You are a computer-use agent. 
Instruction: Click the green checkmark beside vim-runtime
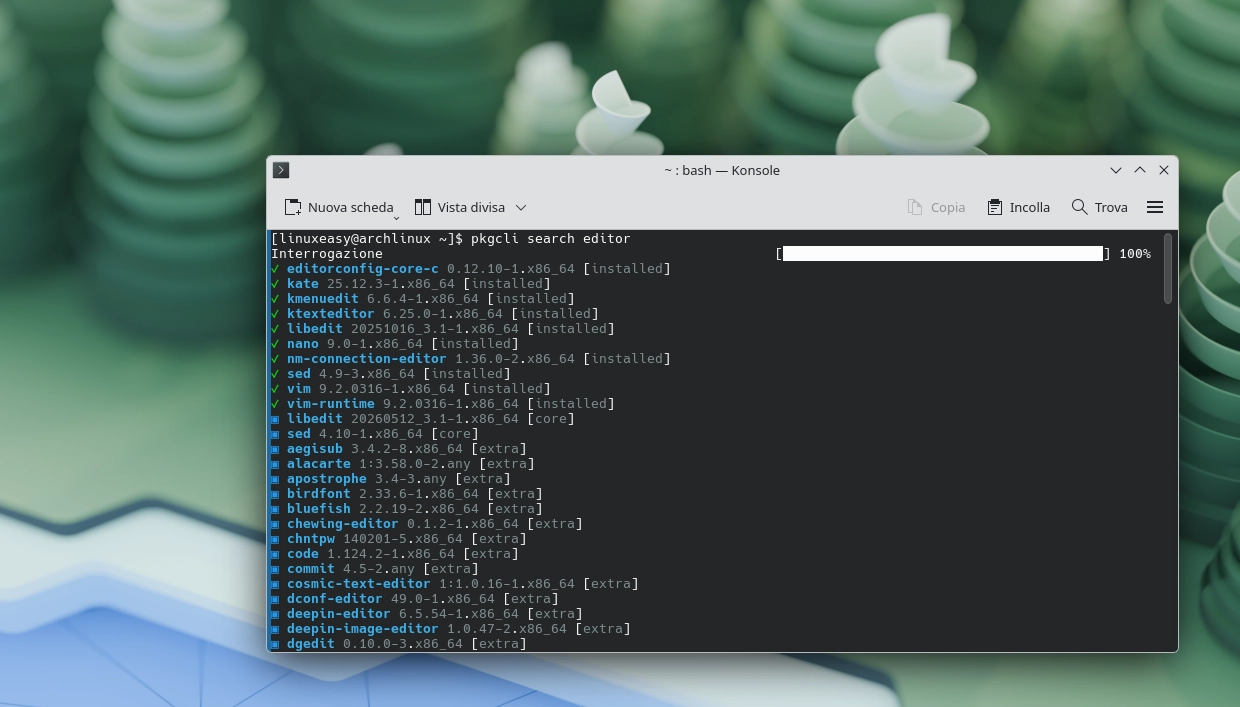click(x=275, y=404)
